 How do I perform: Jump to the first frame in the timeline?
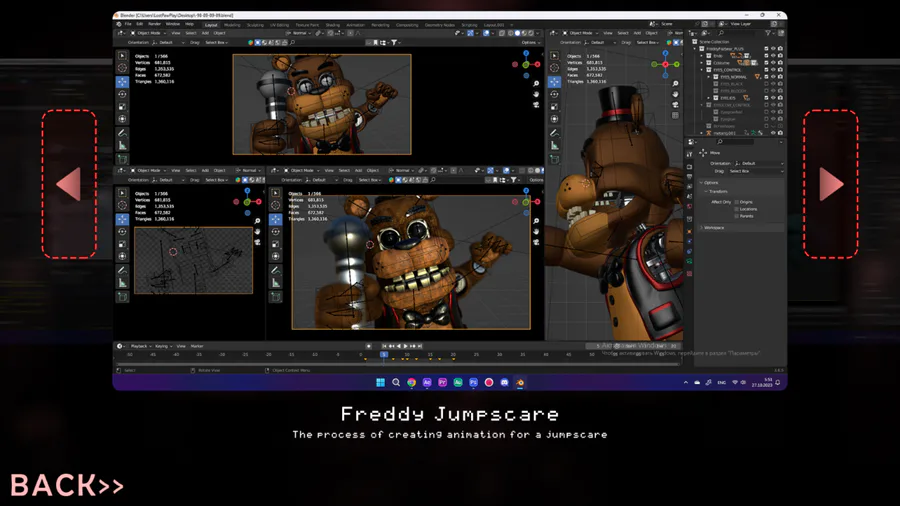pos(385,346)
